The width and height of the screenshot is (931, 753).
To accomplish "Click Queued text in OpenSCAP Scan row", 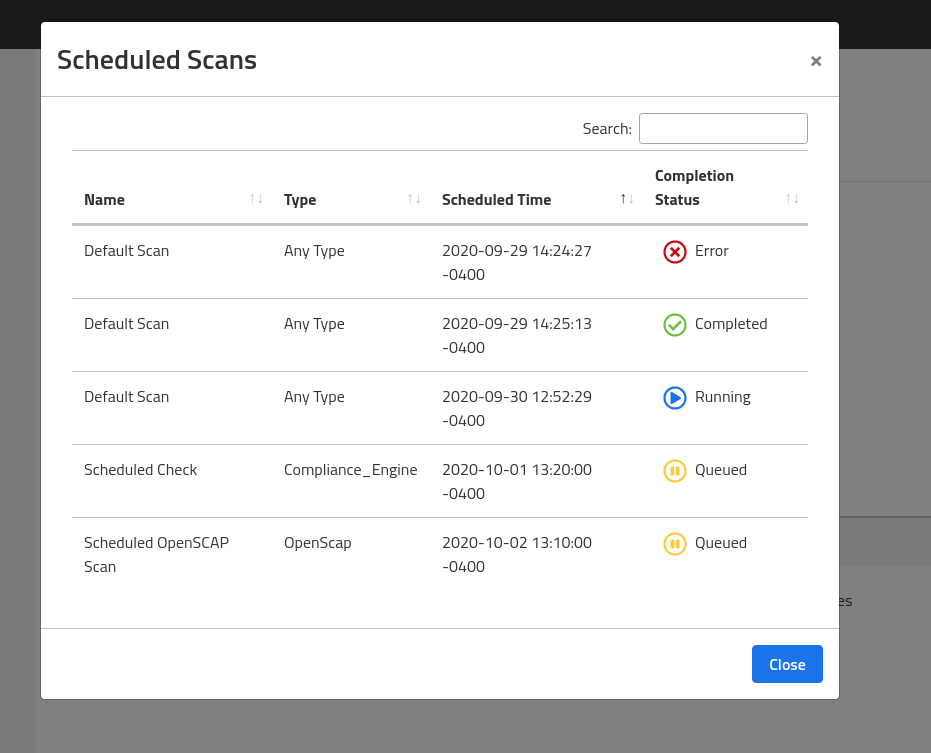I will [721, 543].
